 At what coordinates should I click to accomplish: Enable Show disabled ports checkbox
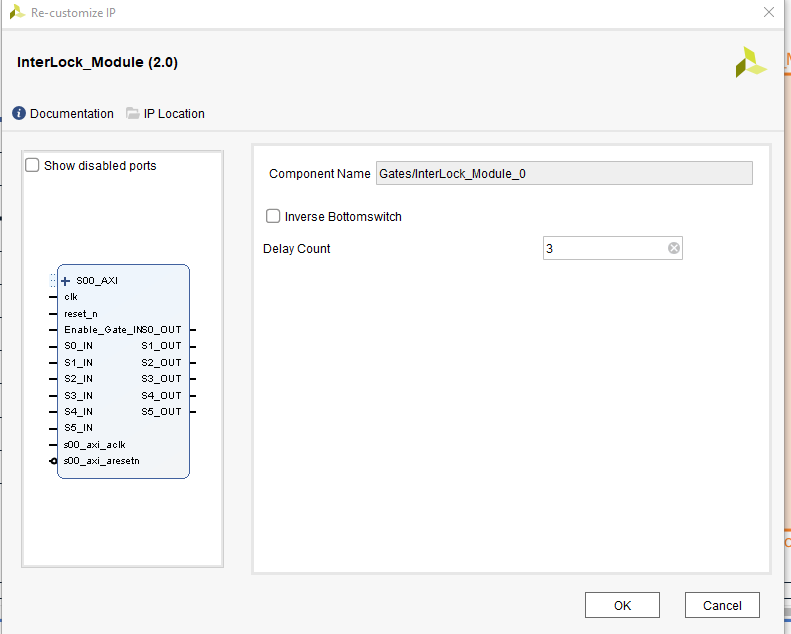tap(33, 166)
